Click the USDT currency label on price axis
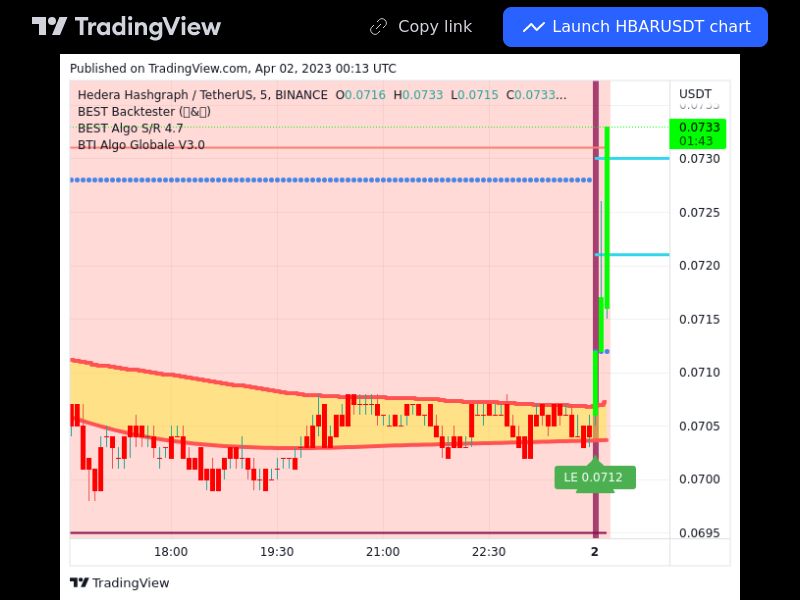This screenshot has width=800, height=600. pos(695,94)
